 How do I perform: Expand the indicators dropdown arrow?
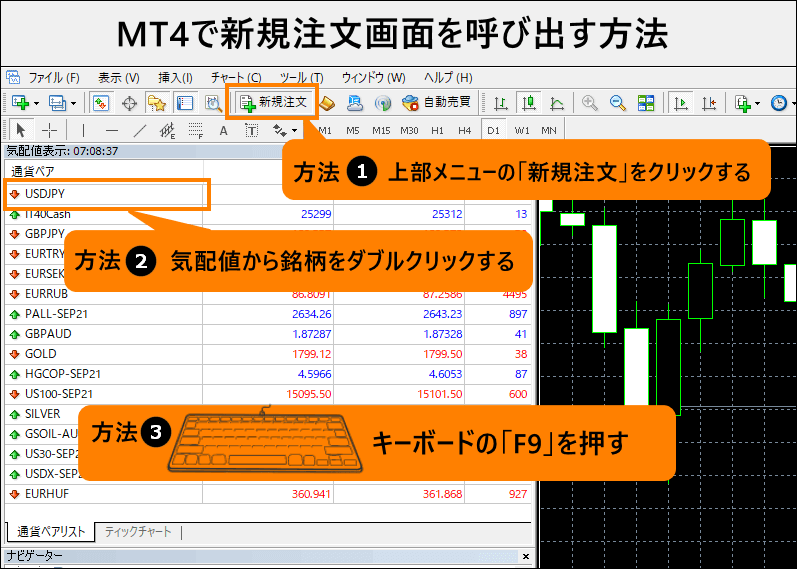(x=758, y=104)
